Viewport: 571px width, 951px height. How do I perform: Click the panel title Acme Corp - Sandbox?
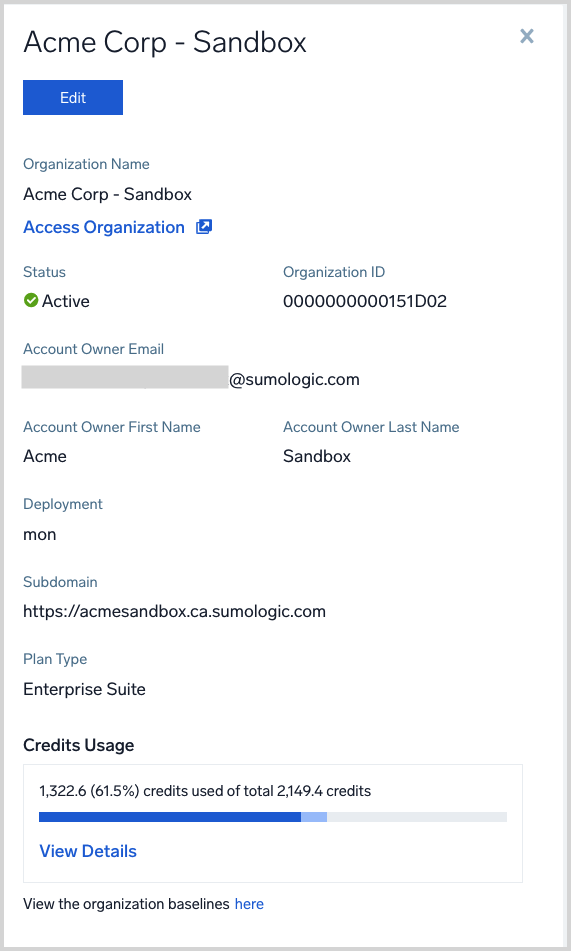165,42
